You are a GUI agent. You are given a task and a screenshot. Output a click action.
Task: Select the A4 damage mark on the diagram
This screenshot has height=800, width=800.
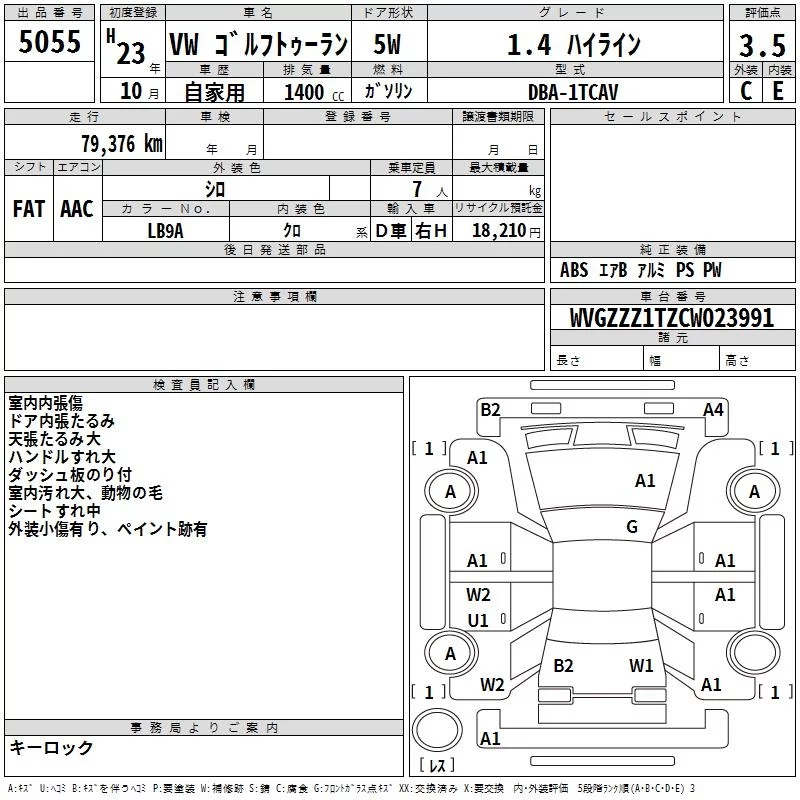tap(713, 409)
